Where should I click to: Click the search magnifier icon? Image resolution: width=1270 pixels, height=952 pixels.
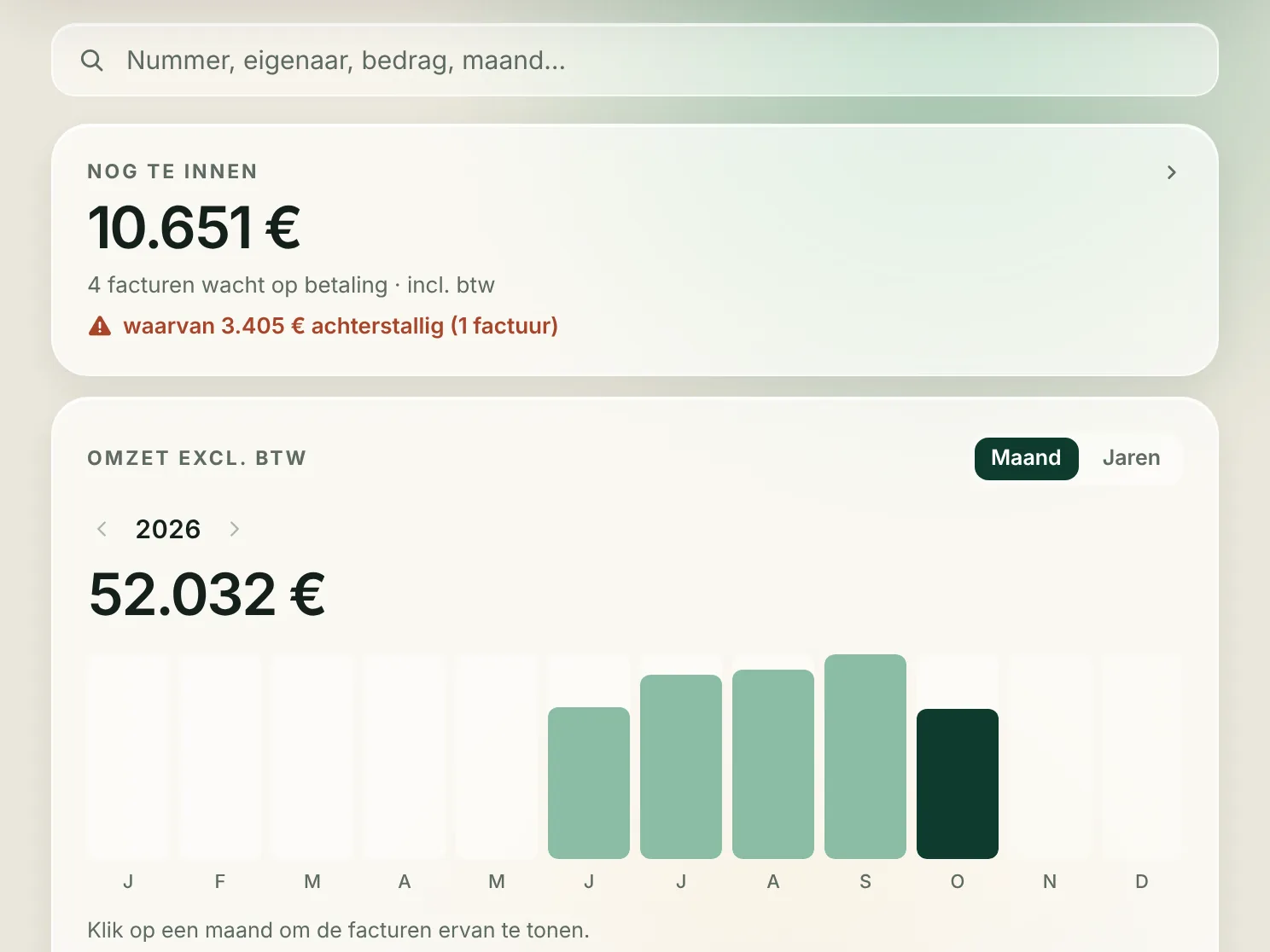pos(92,61)
